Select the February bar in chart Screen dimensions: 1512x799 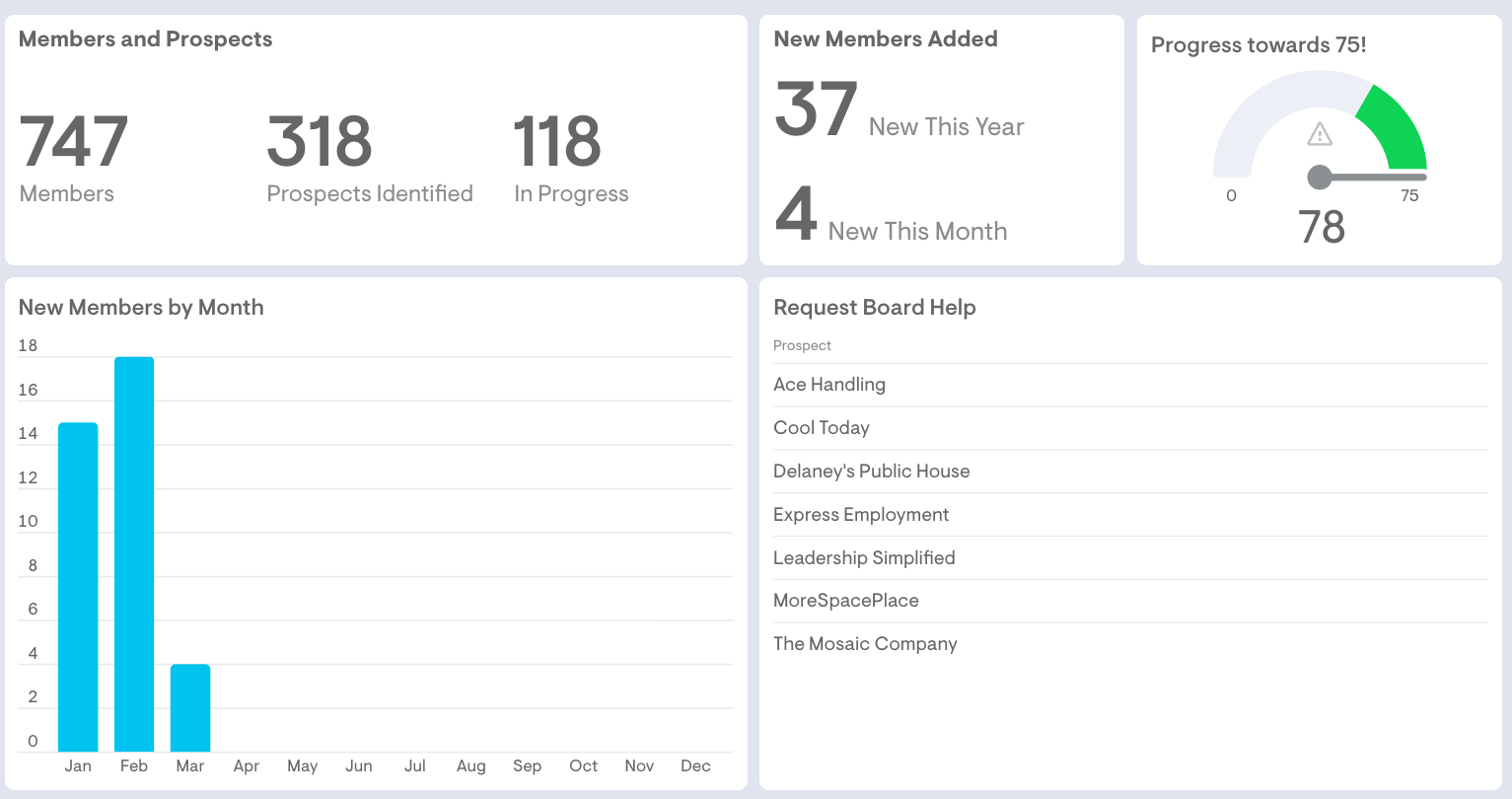[134, 553]
